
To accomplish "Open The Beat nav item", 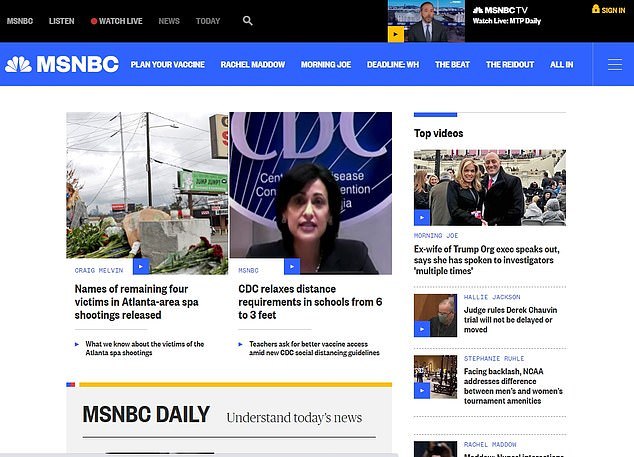I will tap(452, 64).
